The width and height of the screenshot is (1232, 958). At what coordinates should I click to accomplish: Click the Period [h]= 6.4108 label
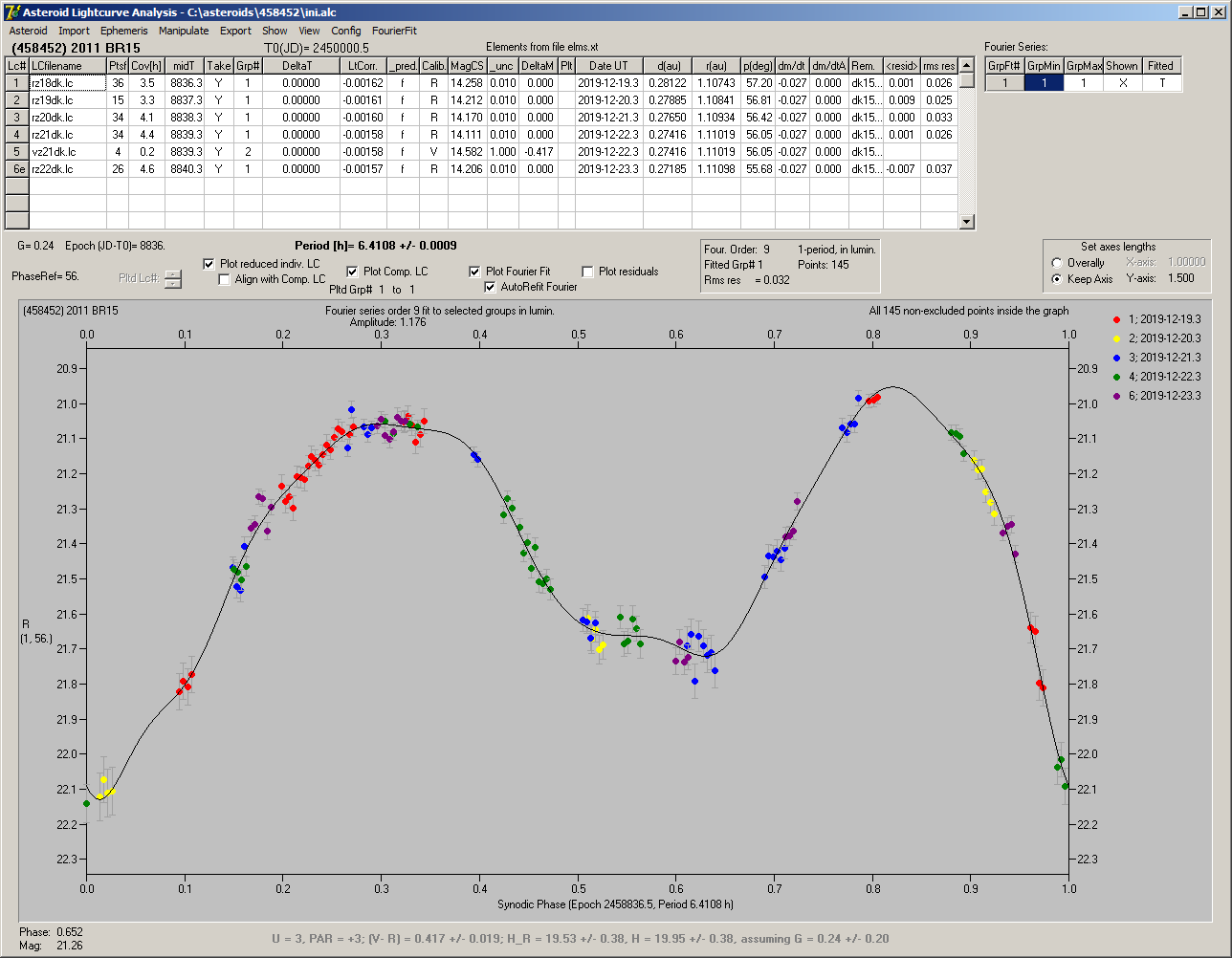click(375, 246)
